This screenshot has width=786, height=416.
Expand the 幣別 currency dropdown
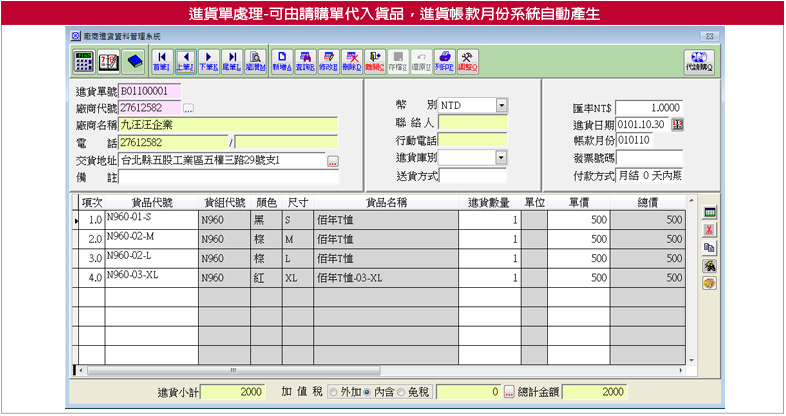point(501,105)
